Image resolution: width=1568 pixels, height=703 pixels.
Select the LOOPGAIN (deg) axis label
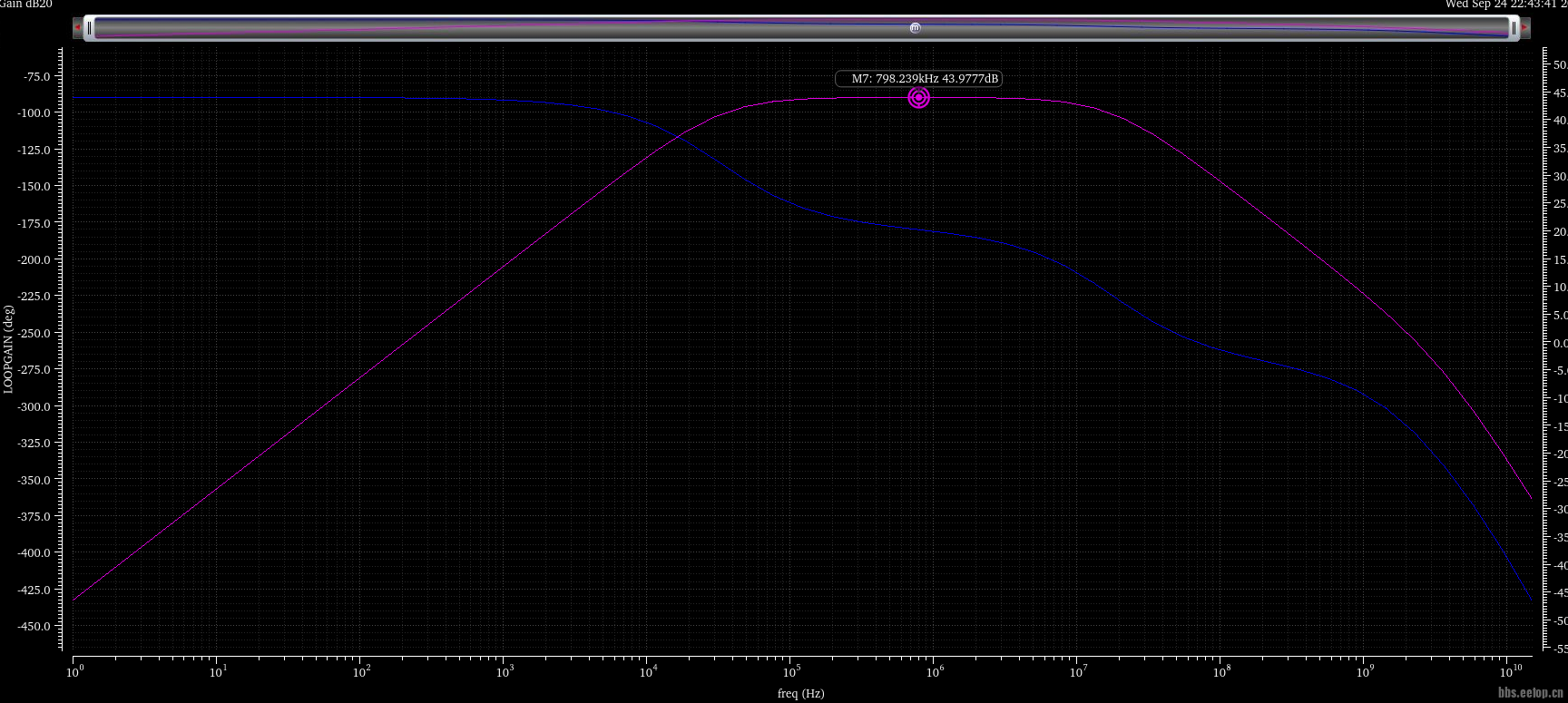[x=8, y=348]
